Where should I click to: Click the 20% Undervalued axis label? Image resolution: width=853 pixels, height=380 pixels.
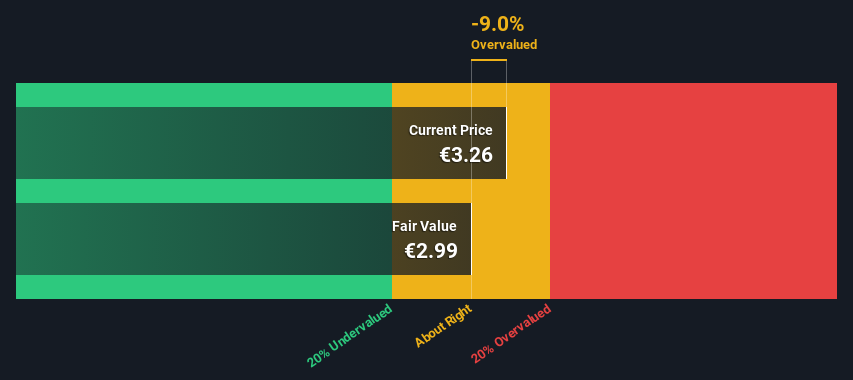click(349, 335)
